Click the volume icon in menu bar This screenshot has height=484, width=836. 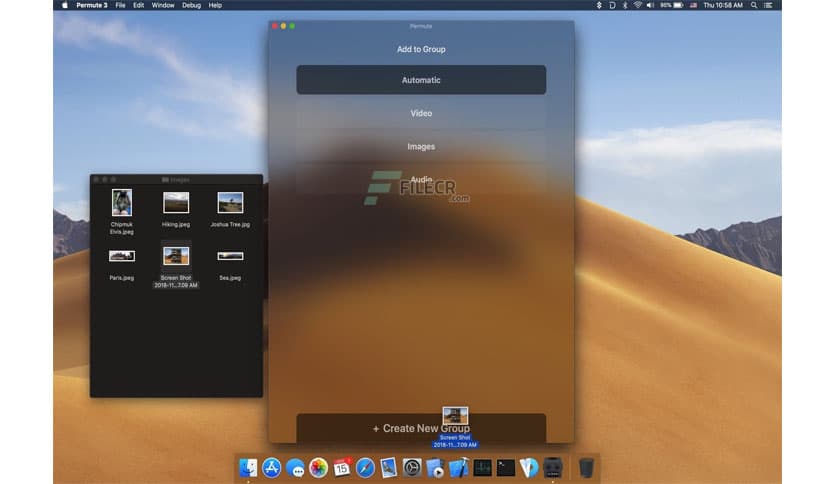click(x=650, y=5)
